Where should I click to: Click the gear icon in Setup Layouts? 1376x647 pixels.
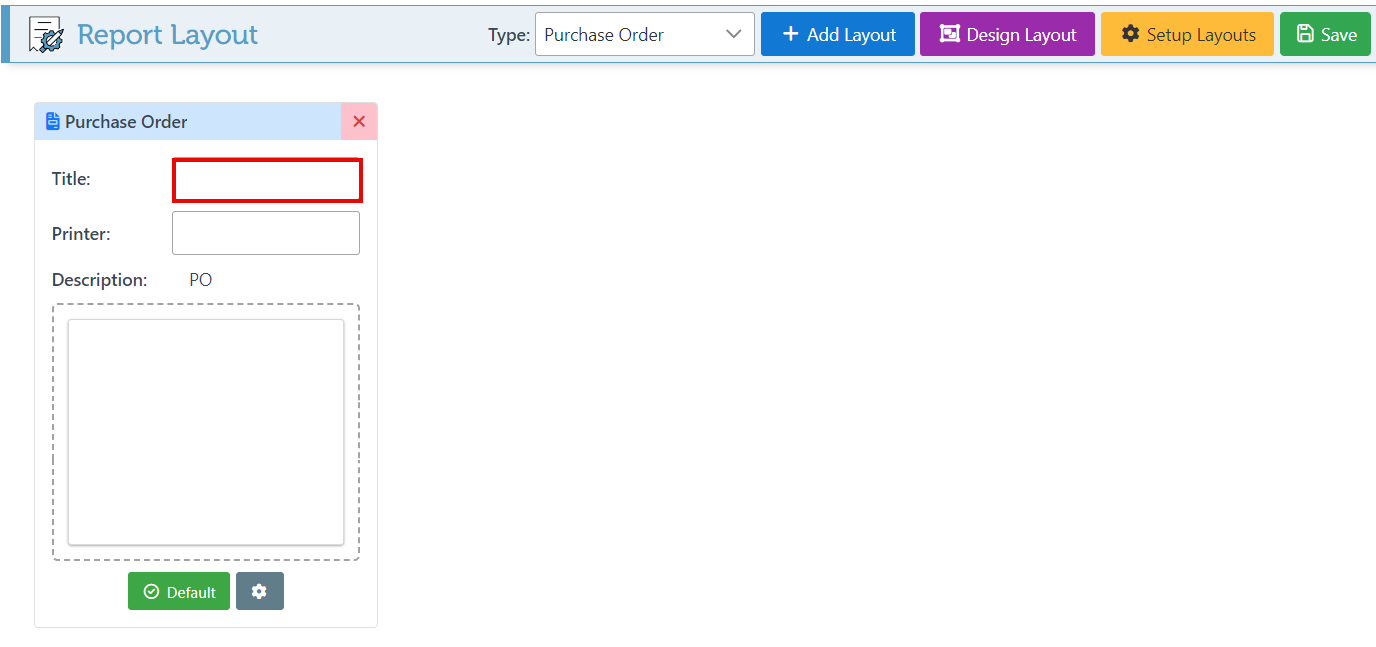1130,34
